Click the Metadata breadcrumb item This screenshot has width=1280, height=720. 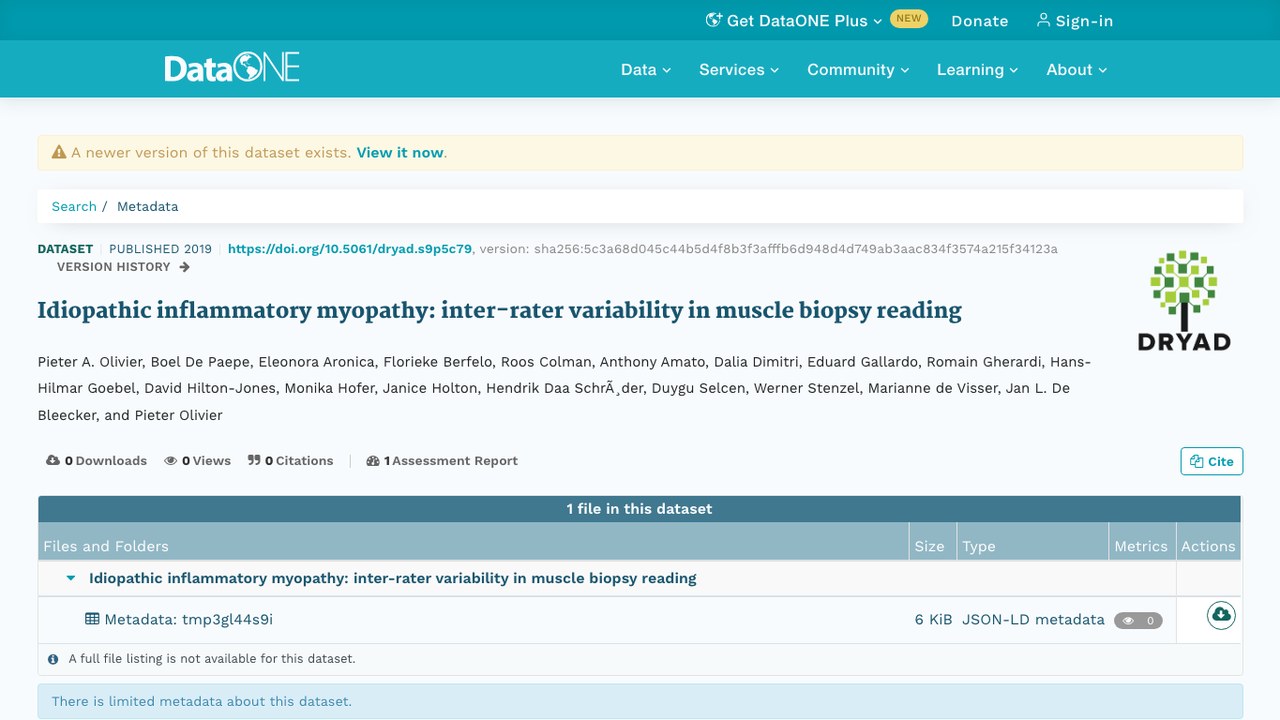[x=148, y=206]
